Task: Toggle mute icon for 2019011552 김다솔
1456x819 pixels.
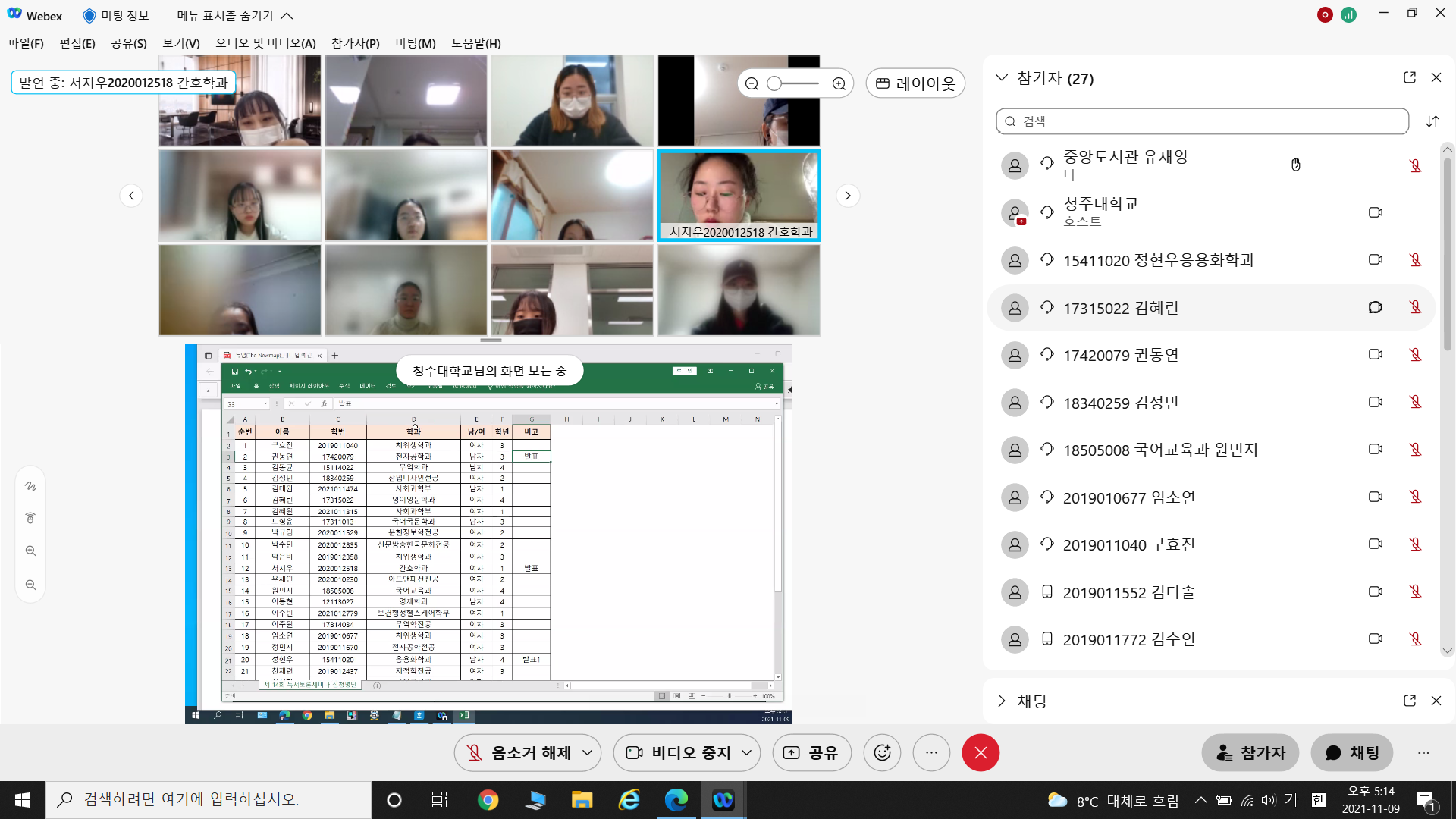Action: pos(1415,591)
